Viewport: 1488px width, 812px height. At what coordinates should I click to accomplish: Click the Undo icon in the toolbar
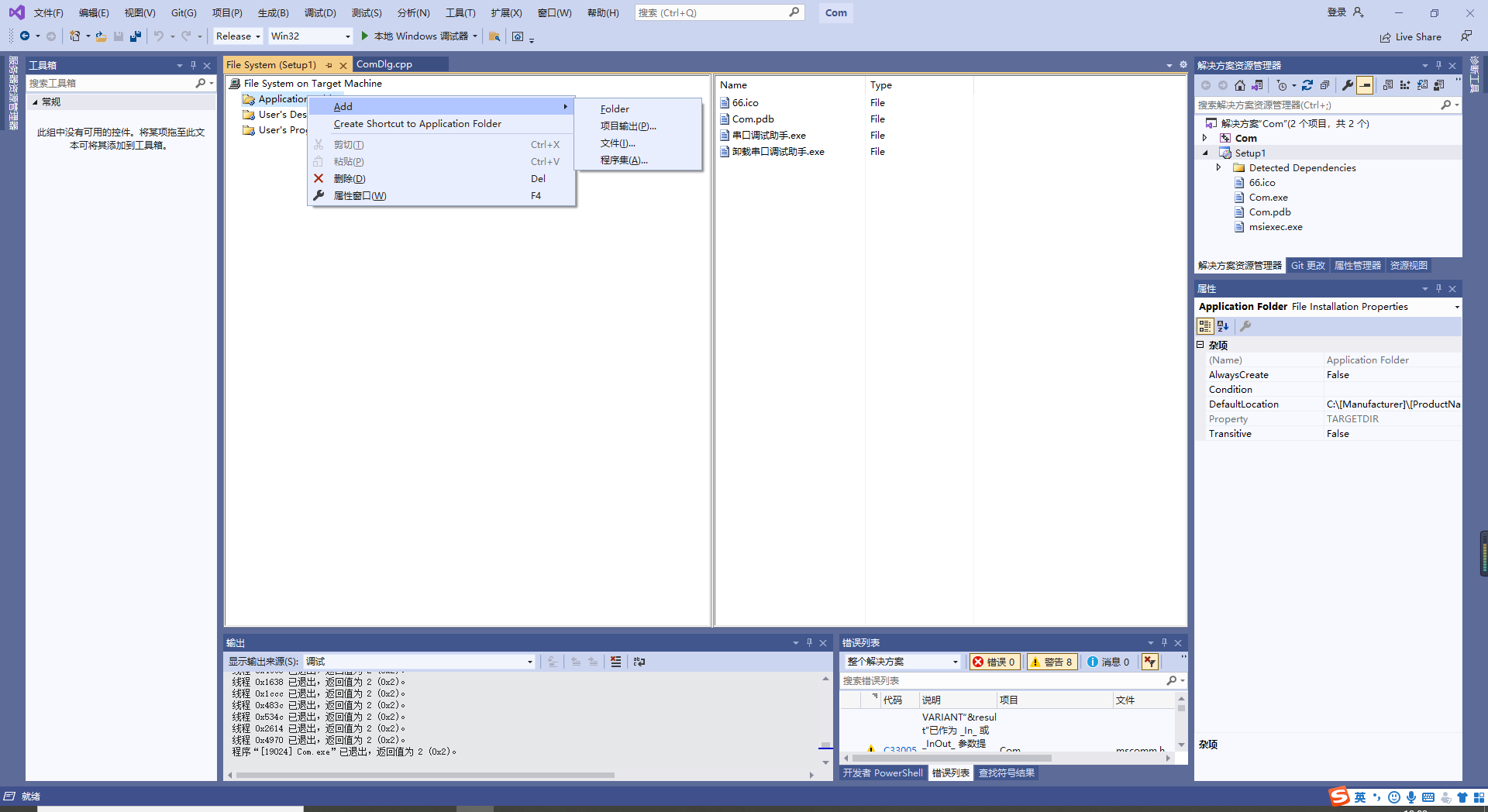point(158,36)
